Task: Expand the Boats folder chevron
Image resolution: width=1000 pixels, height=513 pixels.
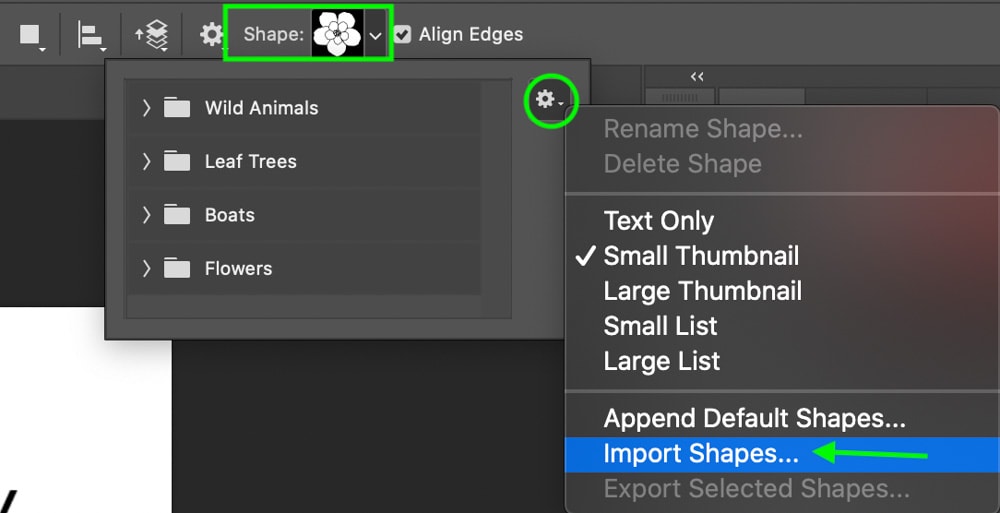Action: pos(146,215)
